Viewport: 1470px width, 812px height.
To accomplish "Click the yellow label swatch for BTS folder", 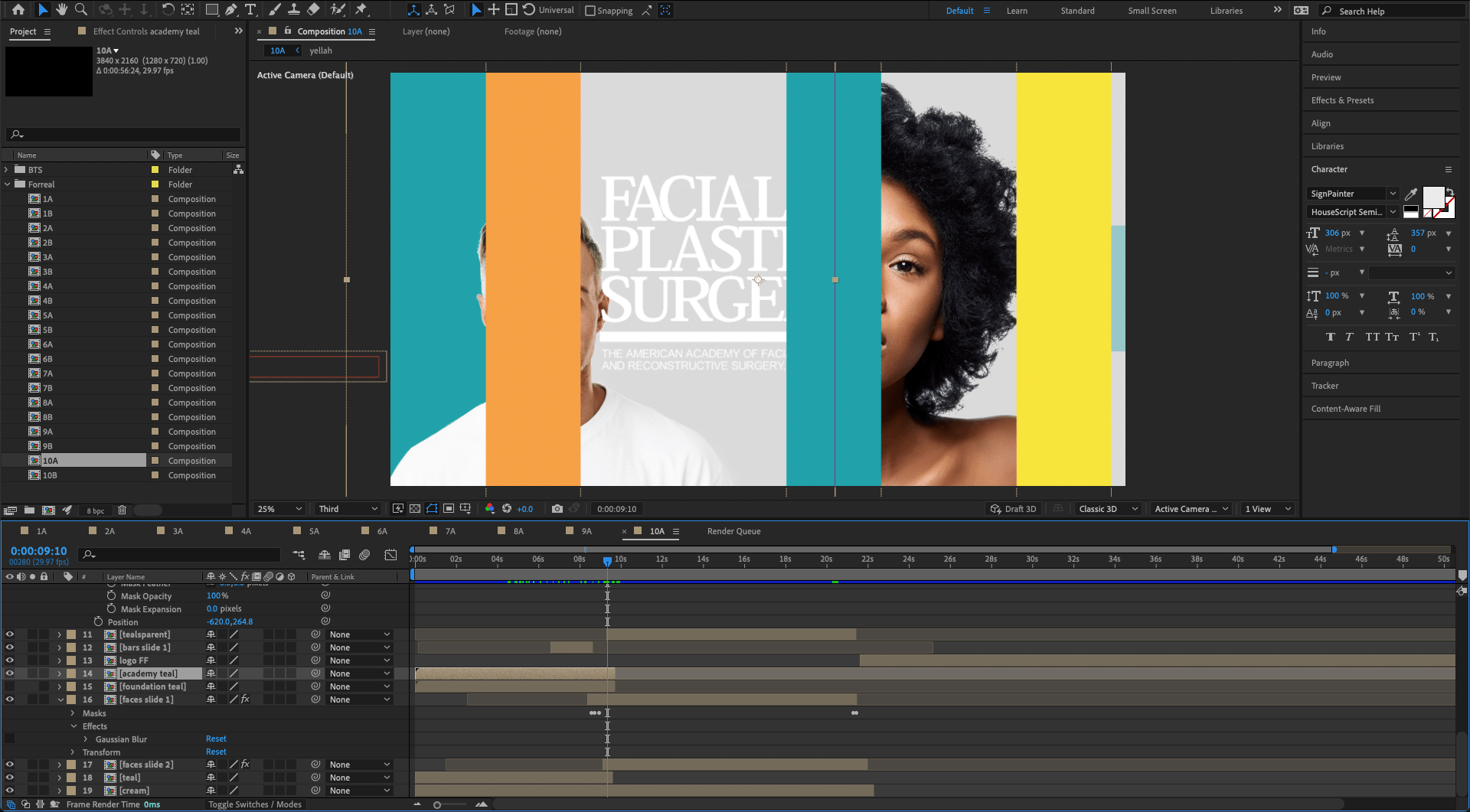I will [155, 170].
